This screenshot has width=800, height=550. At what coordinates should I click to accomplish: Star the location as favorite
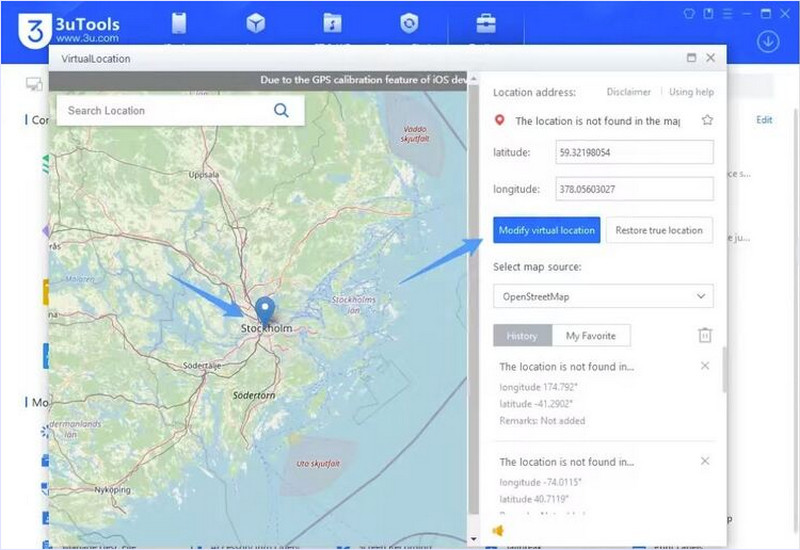[707, 120]
